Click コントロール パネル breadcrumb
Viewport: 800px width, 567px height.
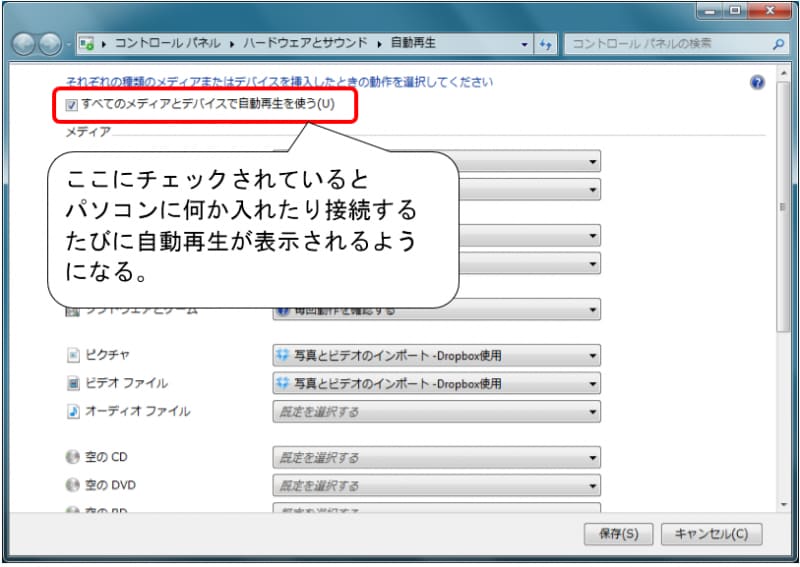[167, 43]
